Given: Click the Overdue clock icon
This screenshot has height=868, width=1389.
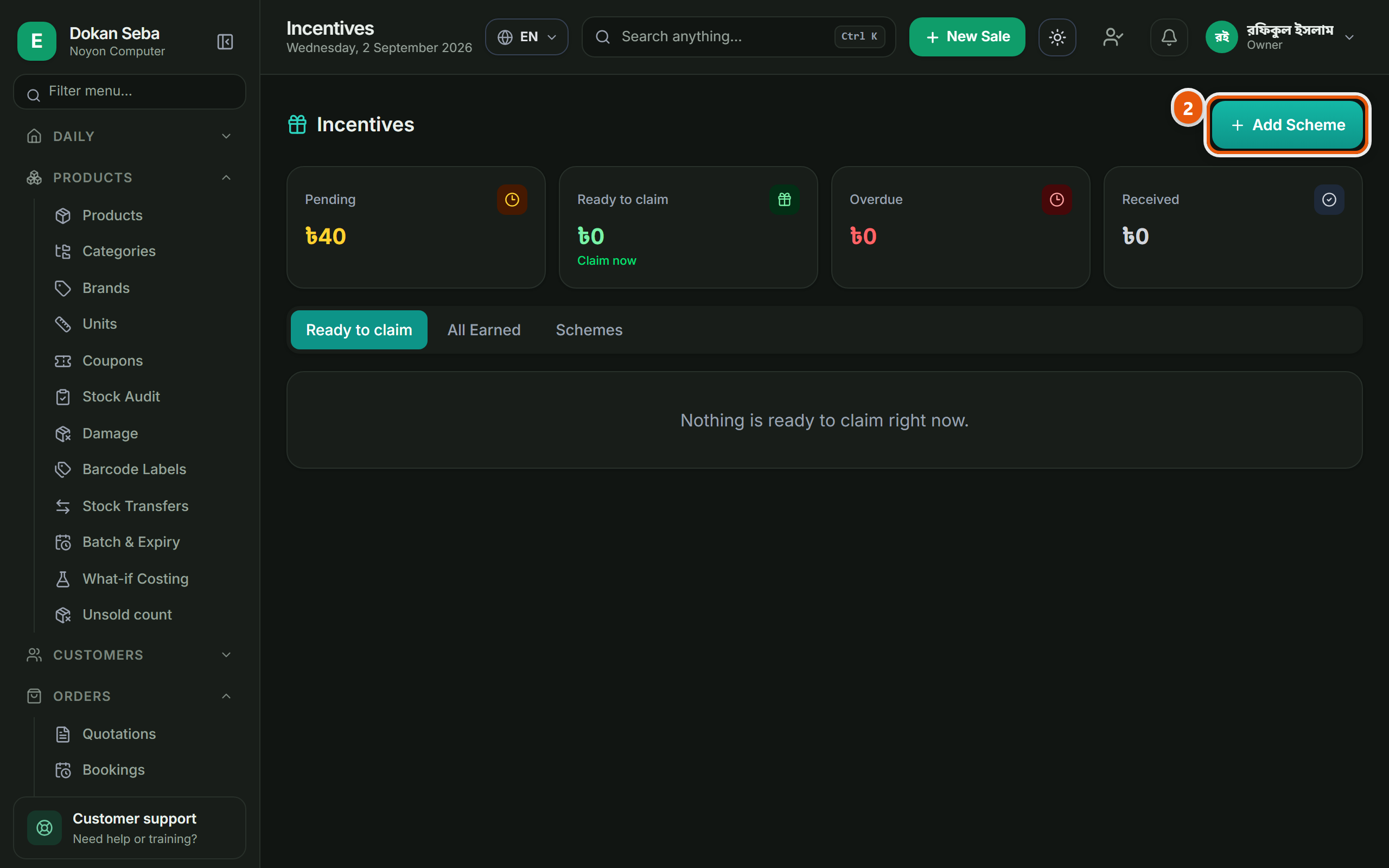Looking at the screenshot, I should (1057, 199).
